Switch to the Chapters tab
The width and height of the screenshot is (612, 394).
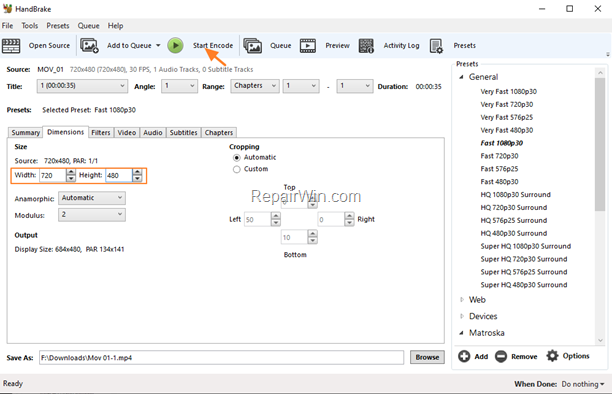219,133
